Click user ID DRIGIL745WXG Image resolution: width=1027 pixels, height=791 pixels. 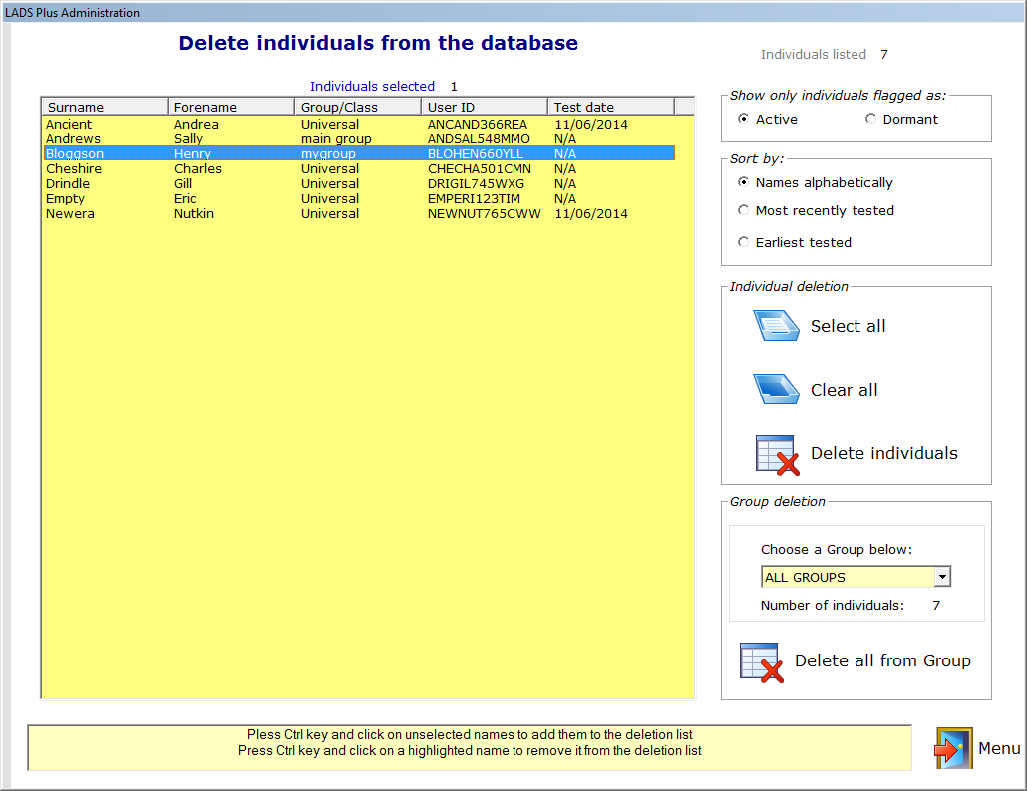point(476,183)
